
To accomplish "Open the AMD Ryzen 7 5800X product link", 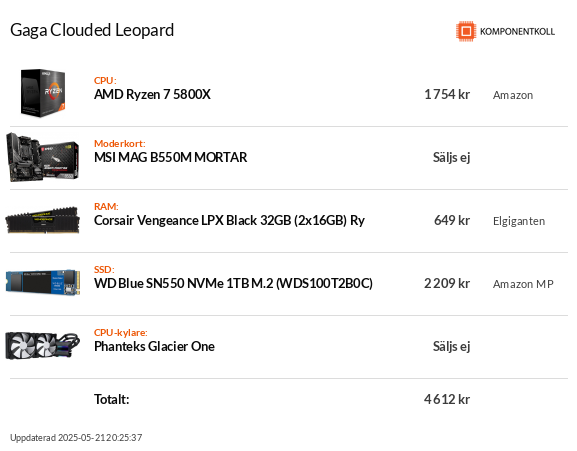I will point(152,95).
